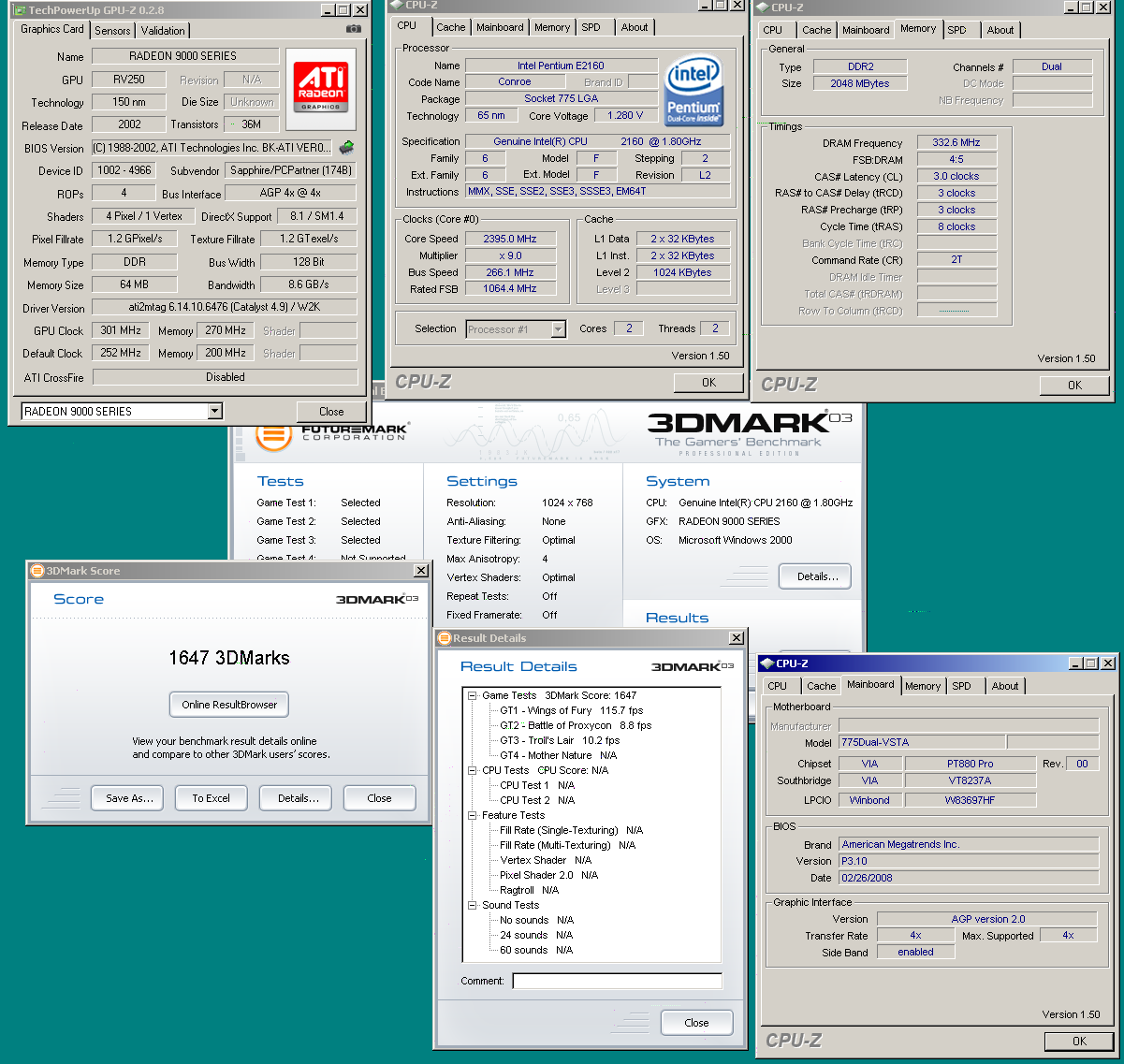Select the Vertex Shader result row

pyautogui.click(x=546, y=860)
